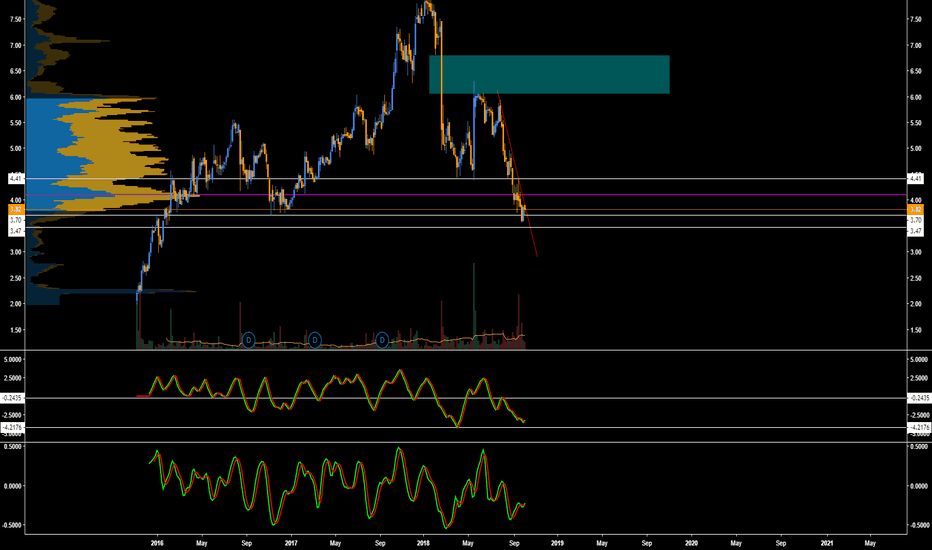
Task: Open the D dividend marker near Sep 2016
Action: (x=248, y=340)
